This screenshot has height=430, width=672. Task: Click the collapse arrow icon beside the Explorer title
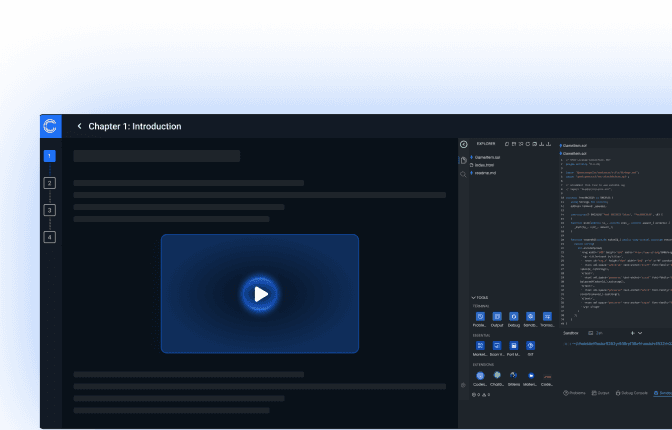point(464,144)
